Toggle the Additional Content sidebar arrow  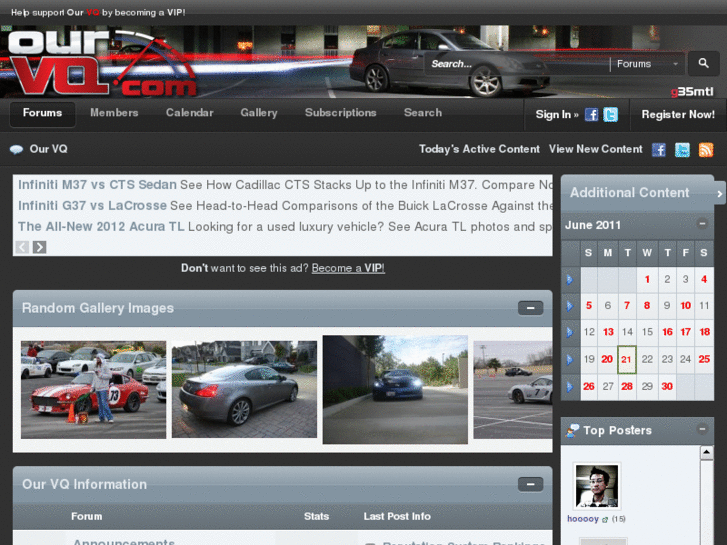pyautogui.click(x=720, y=194)
